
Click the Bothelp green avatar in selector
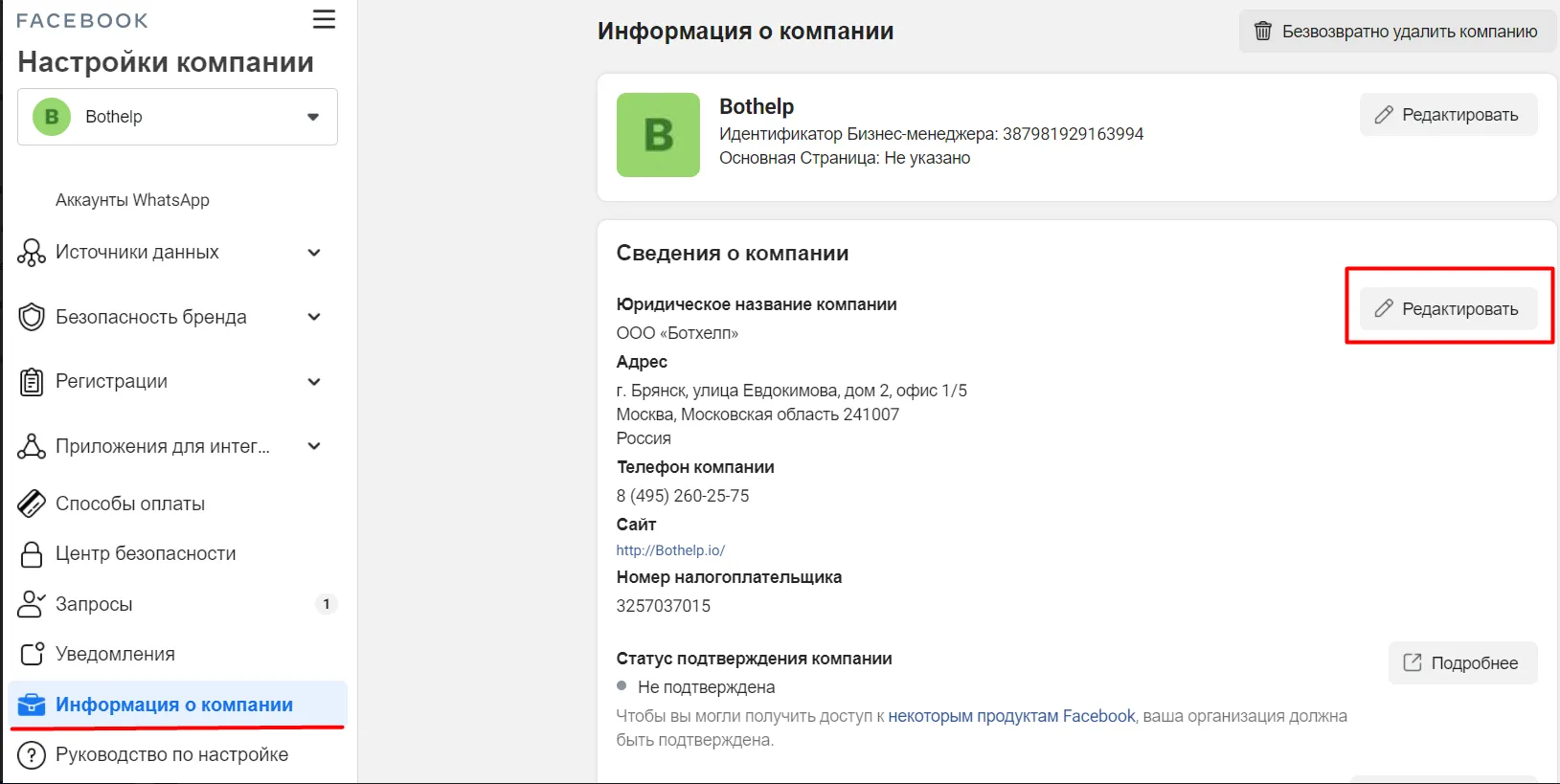click(52, 117)
